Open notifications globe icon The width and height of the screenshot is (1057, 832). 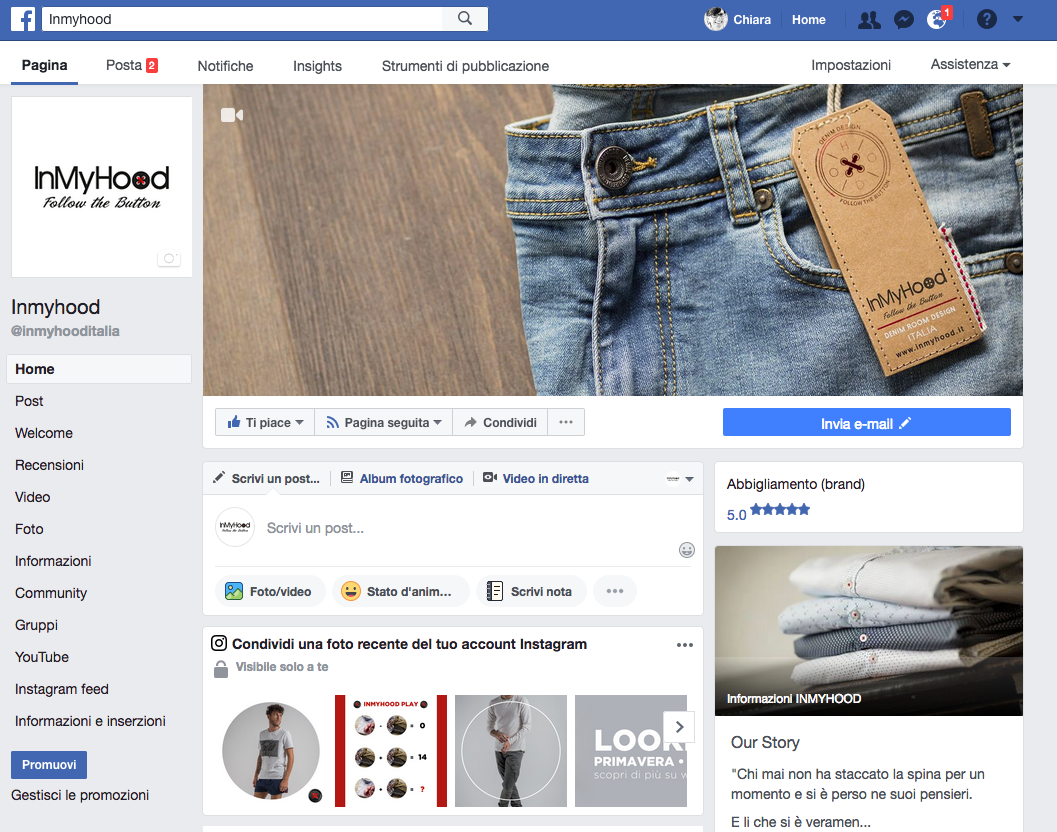[936, 20]
